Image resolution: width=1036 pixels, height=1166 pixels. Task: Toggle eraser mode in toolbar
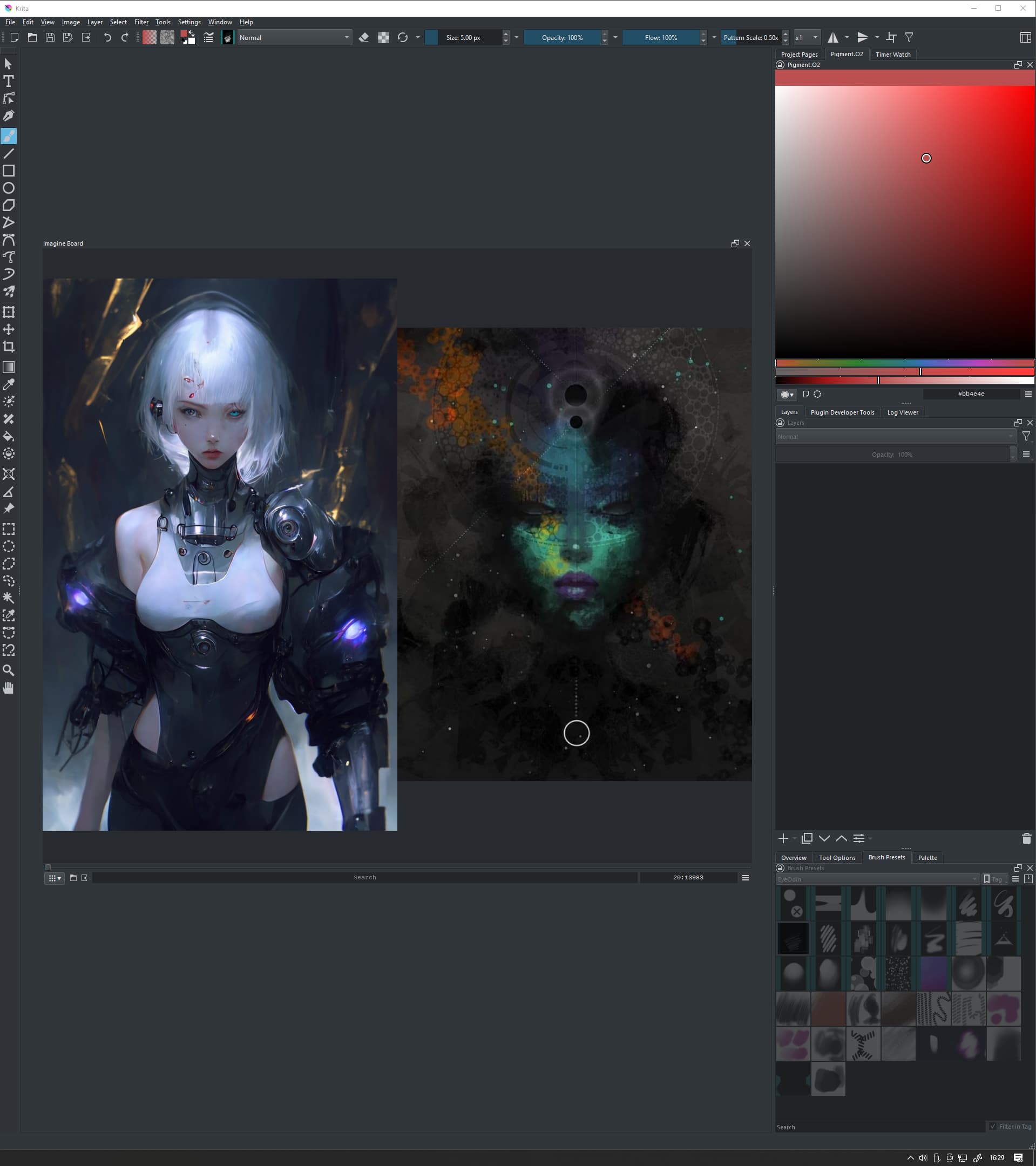pyautogui.click(x=363, y=38)
